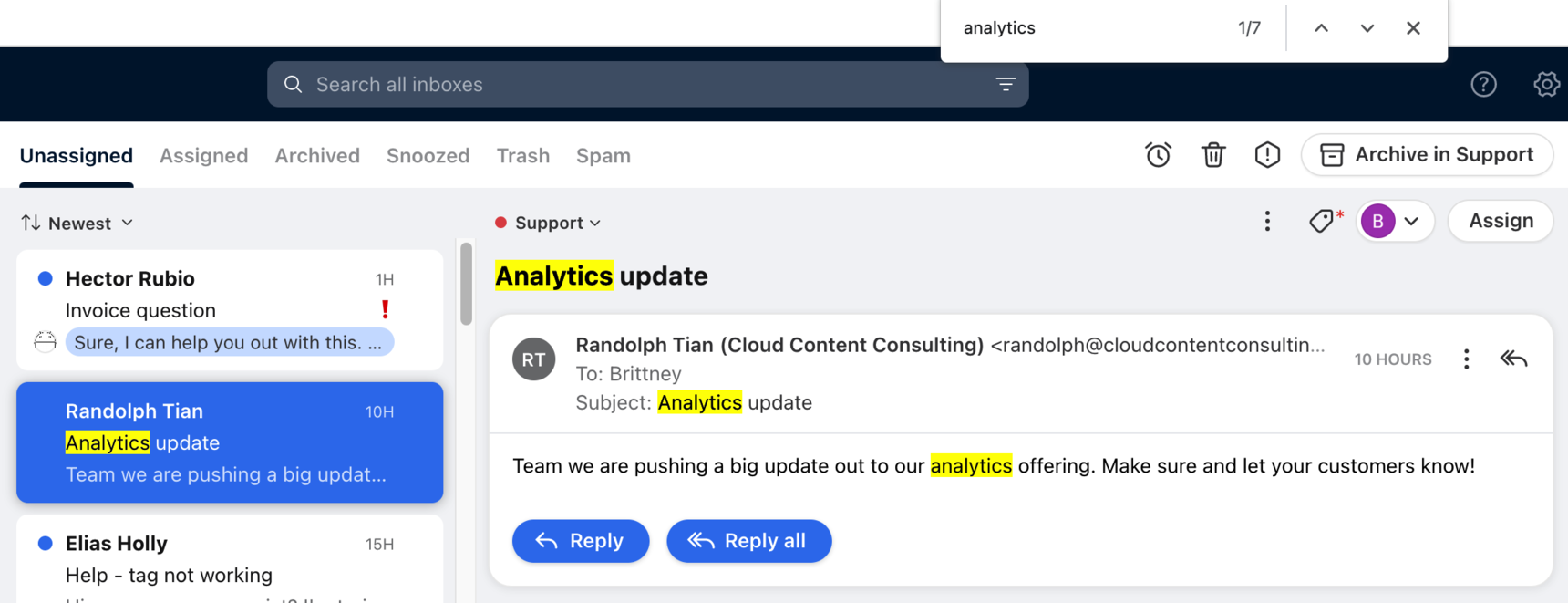The image size is (1568, 603).
Task: Mark conversation as spam with exclamation icon
Action: [x=1267, y=155]
